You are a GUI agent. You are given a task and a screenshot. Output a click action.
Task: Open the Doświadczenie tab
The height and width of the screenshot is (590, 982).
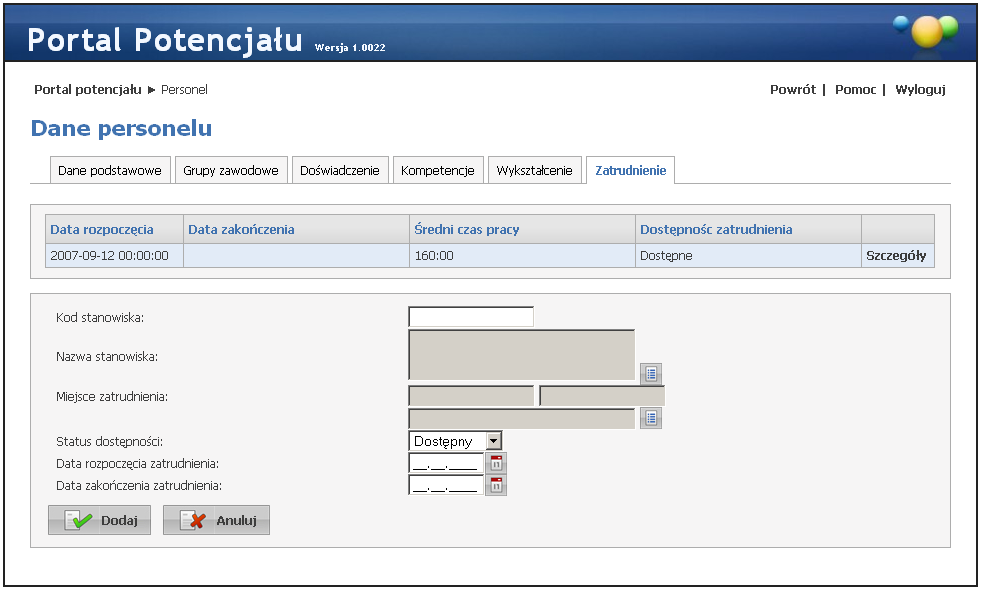click(340, 170)
